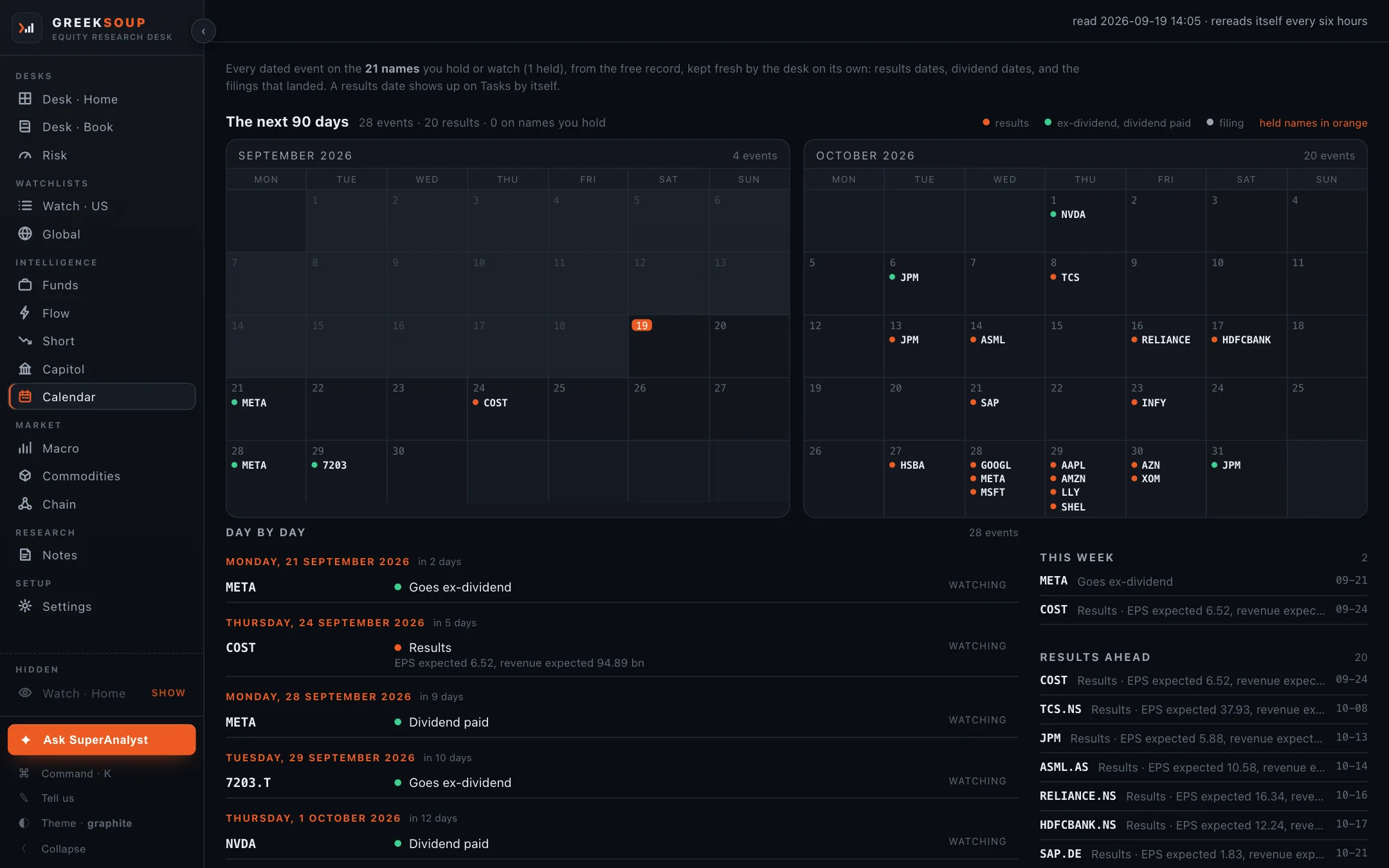This screenshot has width=1389, height=868.
Task: Open COST Results row in Day by Day
Action: coord(622,655)
